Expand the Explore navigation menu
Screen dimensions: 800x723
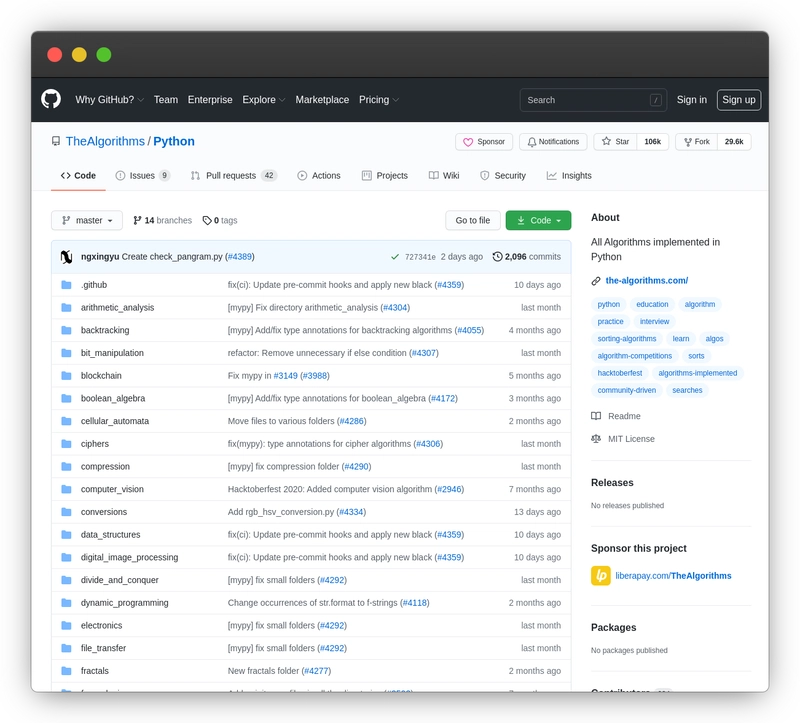pyautogui.click(x=263, y=99)
